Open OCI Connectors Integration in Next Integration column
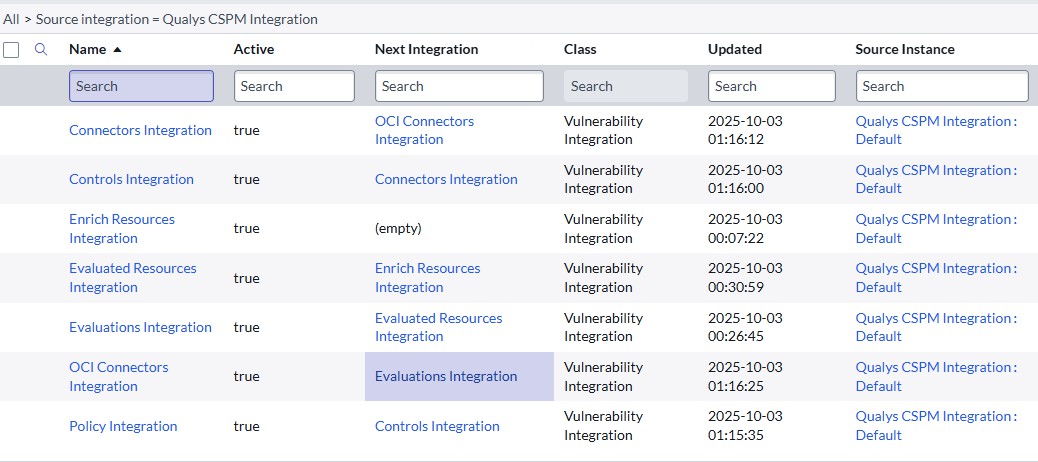Screen dimensions: 1038x462 coord(424,130)
